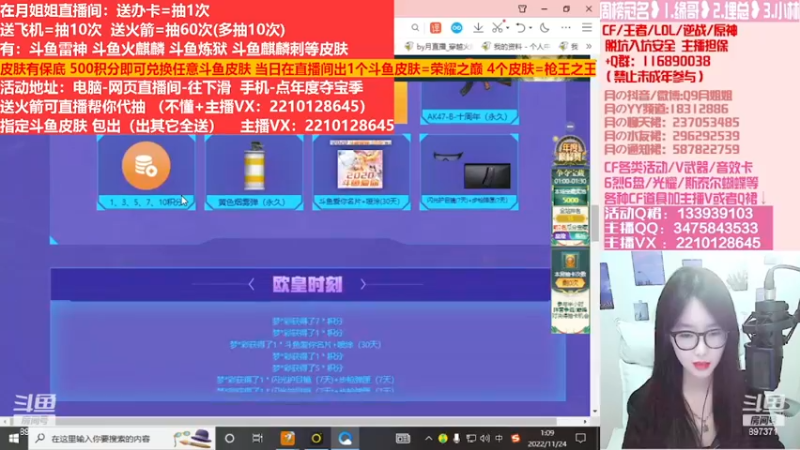Open the Windows Start menu

(14, 438)
